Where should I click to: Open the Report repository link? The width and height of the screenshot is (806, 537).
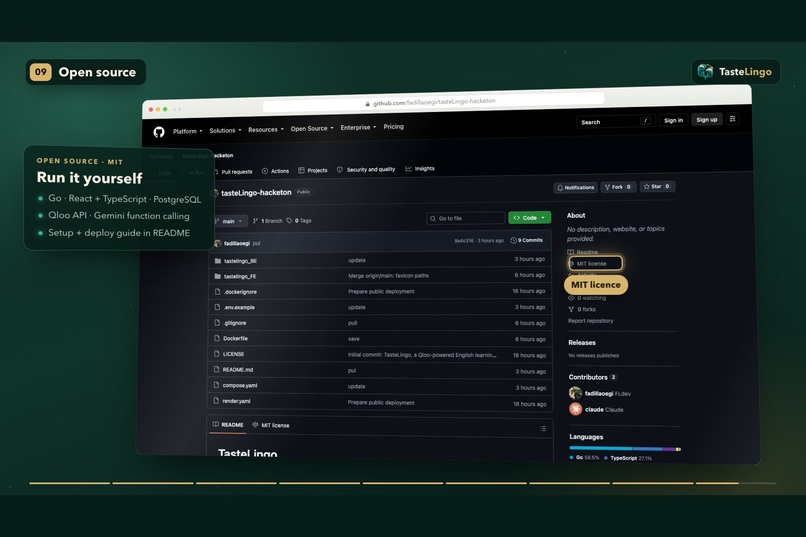591,321
